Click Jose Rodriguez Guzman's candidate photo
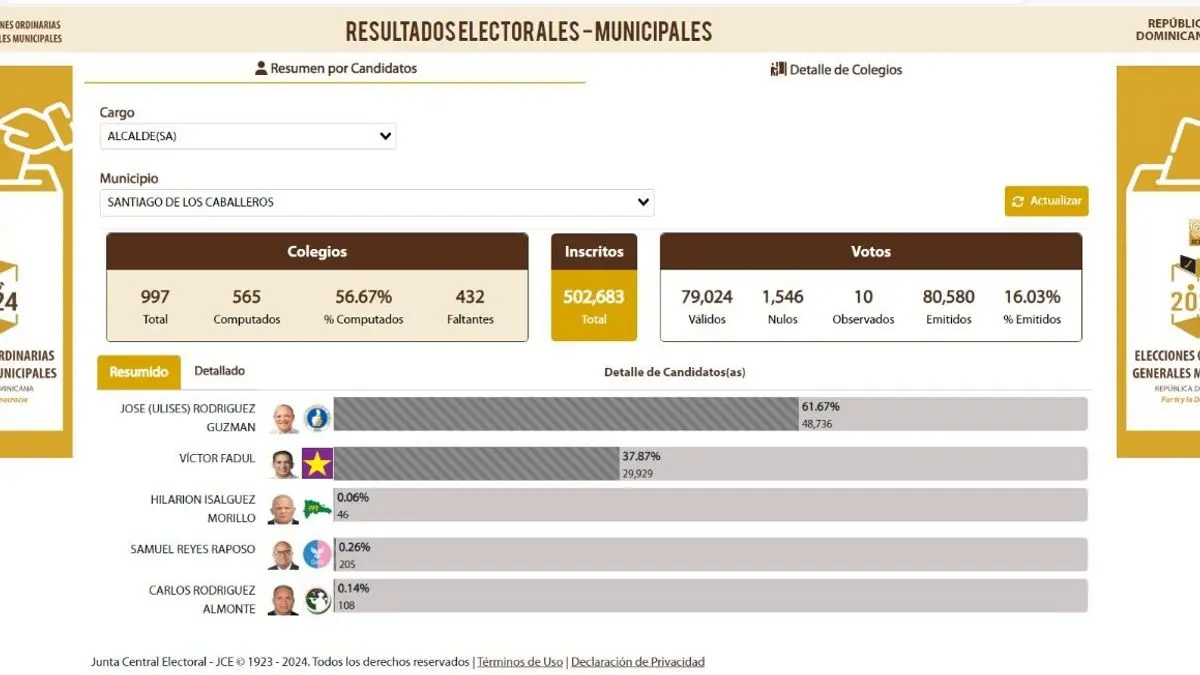The image size is (1200, 675). coord(284,418)
